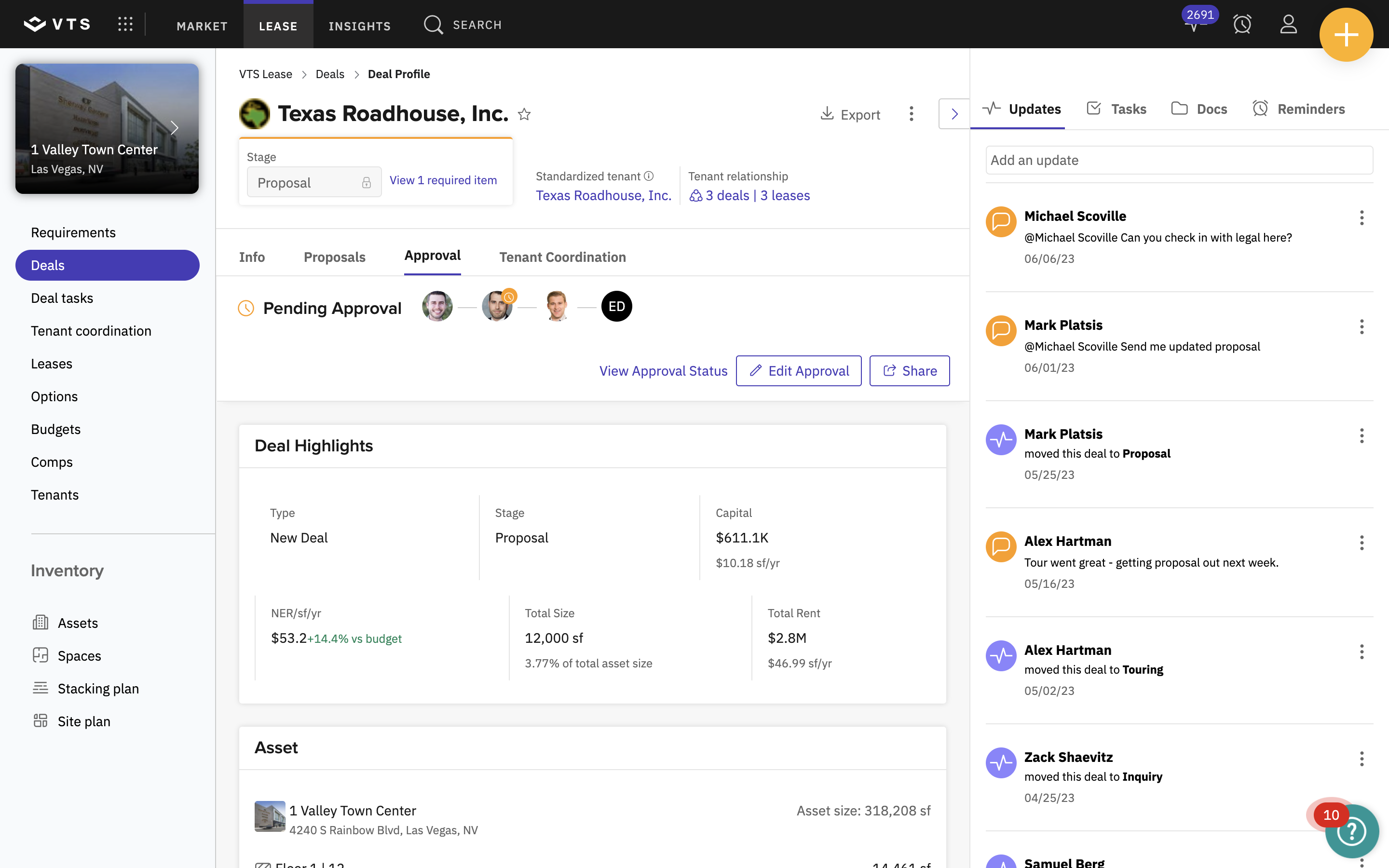Open options for Michael Scoville's update

(1362, 217)
